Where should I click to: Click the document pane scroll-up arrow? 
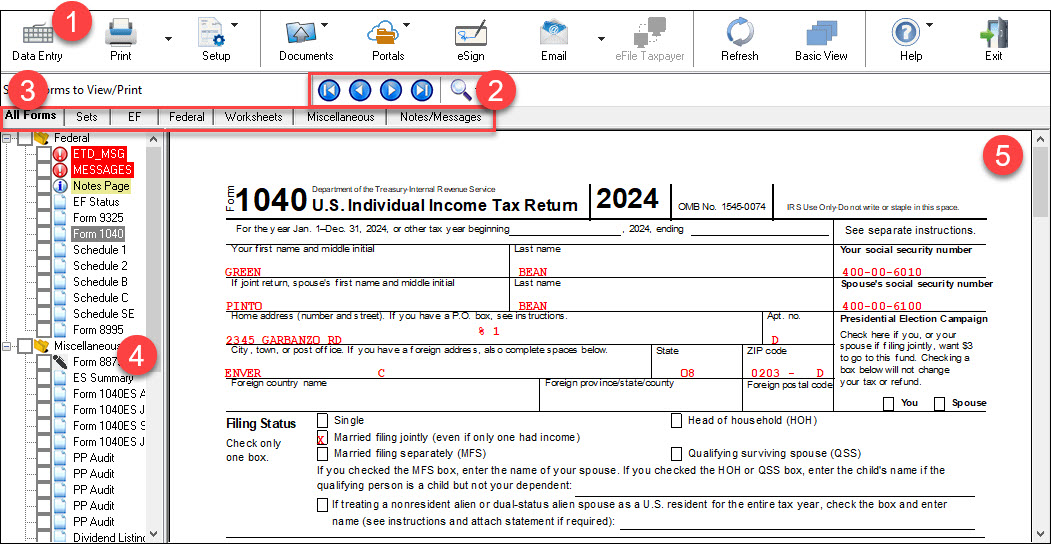coord(1041,139)
